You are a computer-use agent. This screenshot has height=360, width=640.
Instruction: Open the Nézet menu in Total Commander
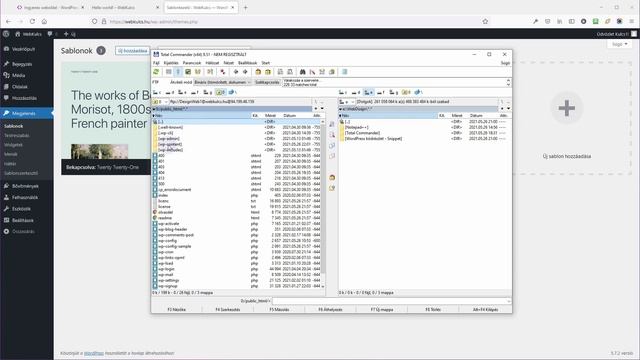(x=229, y=63)
